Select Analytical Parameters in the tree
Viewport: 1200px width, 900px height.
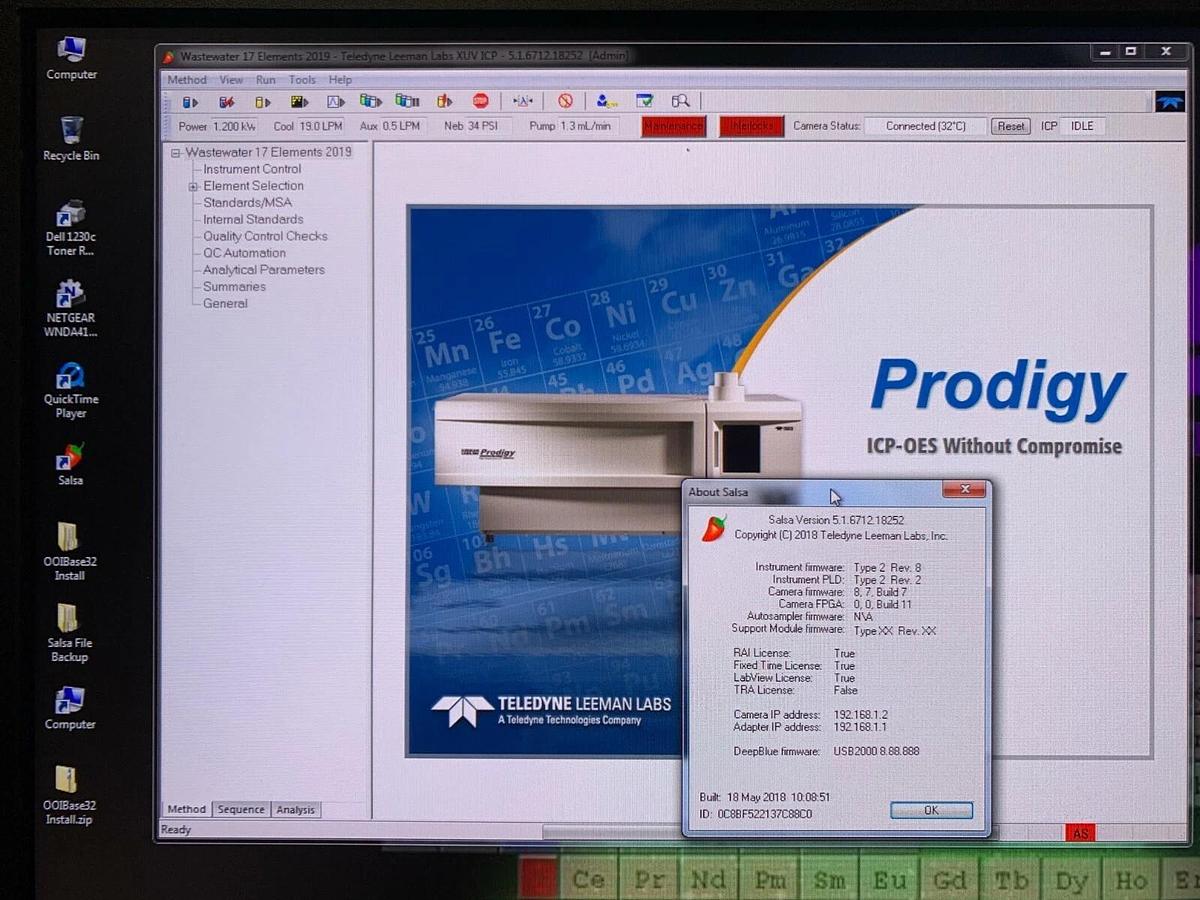(264, 270)
